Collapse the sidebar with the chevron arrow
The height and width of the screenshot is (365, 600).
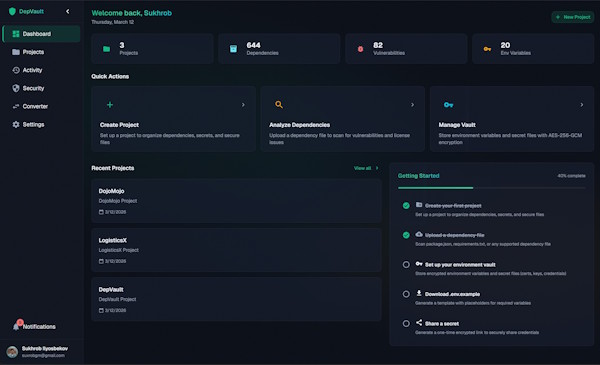[x=68, y=11]
